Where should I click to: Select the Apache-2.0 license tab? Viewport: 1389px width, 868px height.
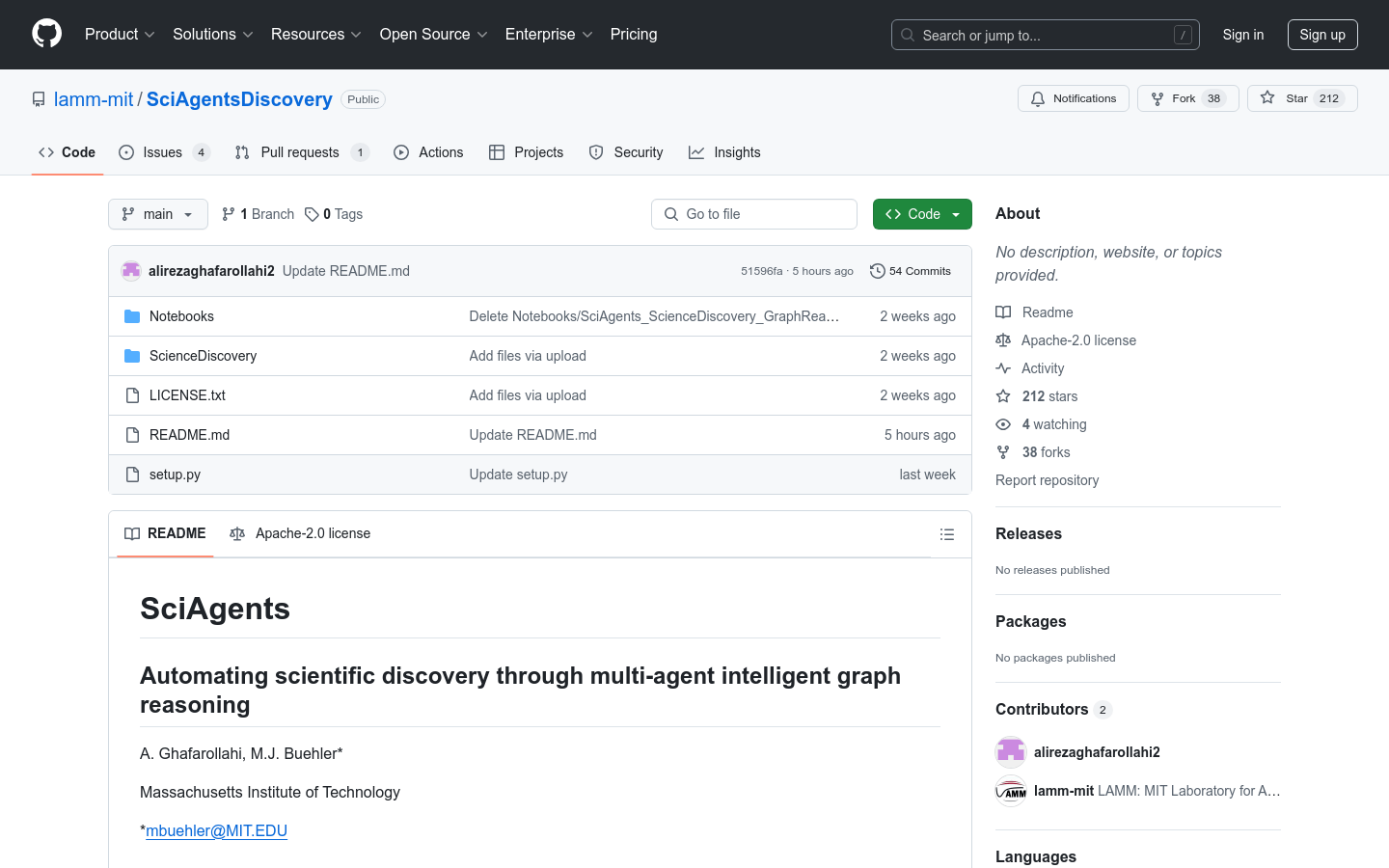click(x=301, y=533)
